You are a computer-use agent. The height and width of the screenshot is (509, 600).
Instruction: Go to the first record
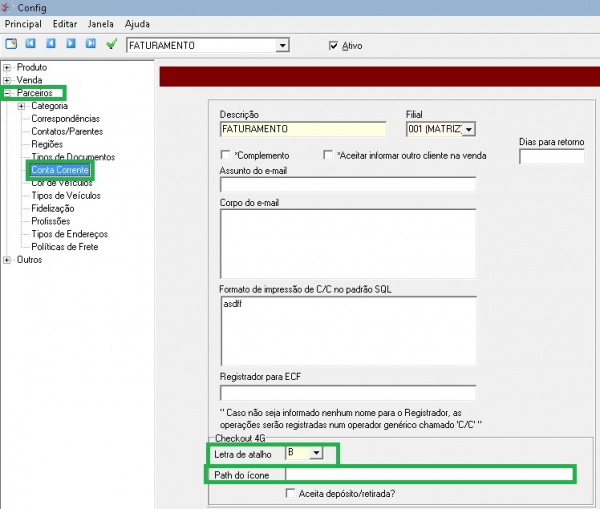point(31,45)
